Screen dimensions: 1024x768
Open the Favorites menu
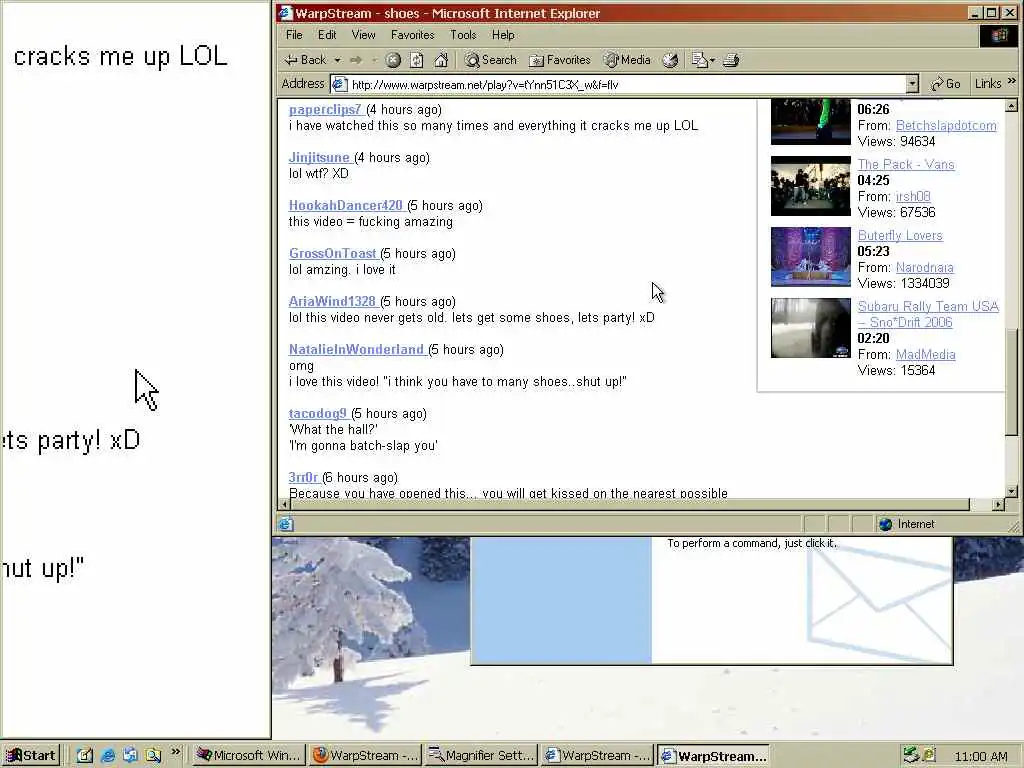click(x=412, y=35)
